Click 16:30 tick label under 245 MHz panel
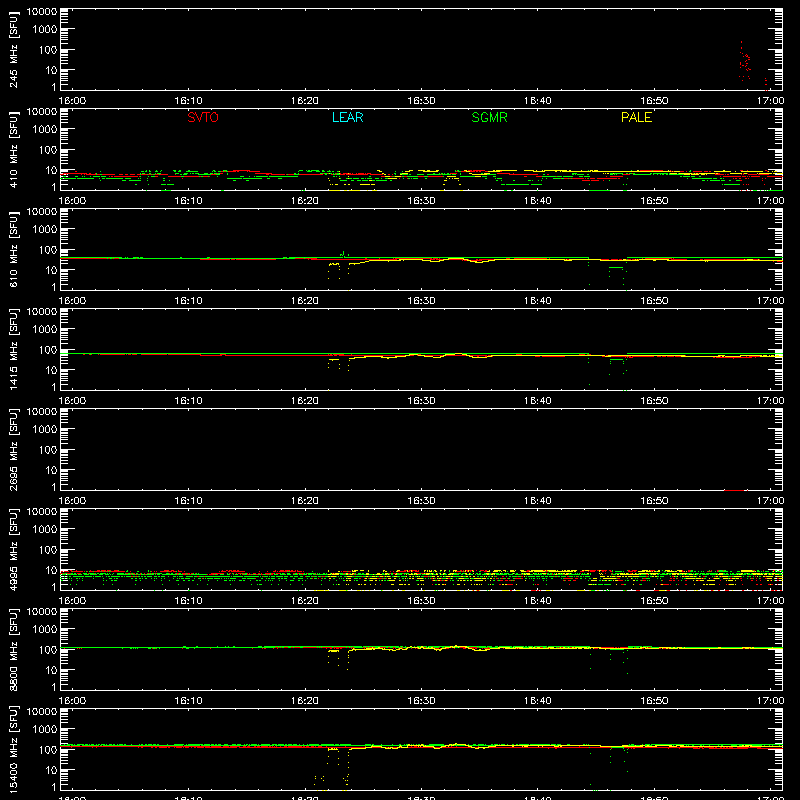This screenshot has width=800, height=800. pos(421,101)
